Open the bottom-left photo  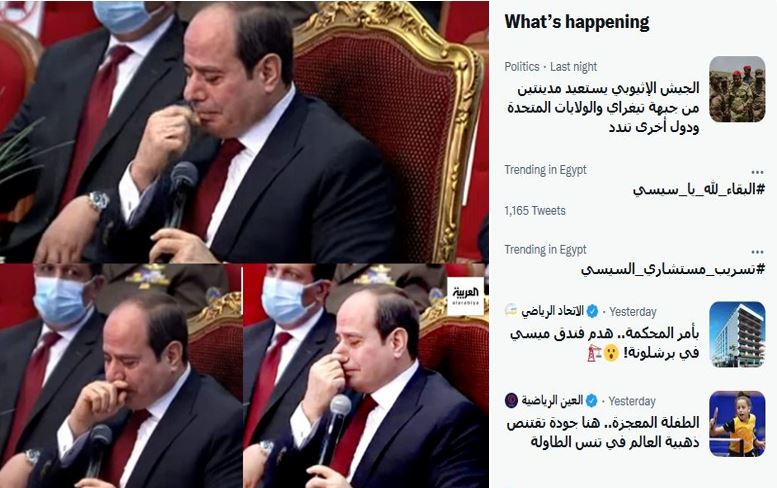121,376
